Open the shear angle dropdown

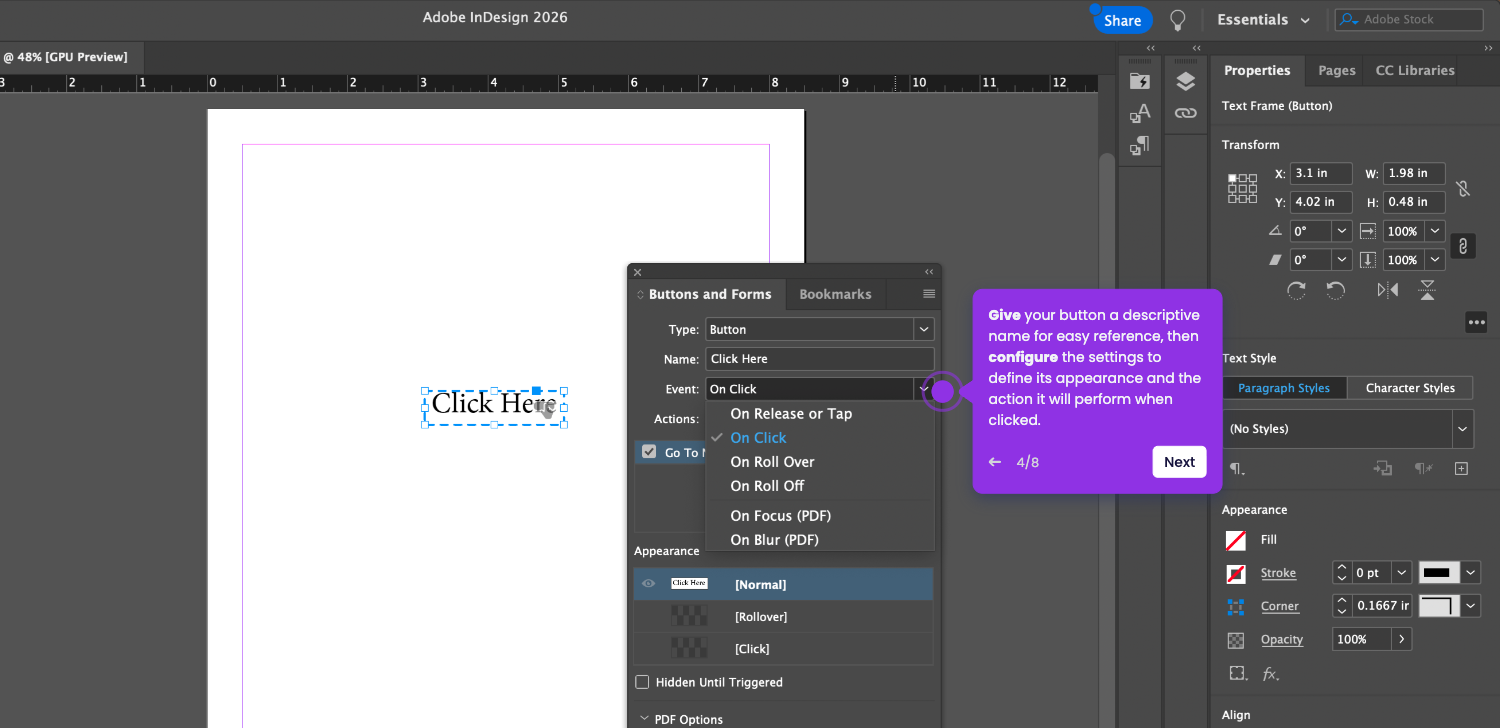point(1343,260)
